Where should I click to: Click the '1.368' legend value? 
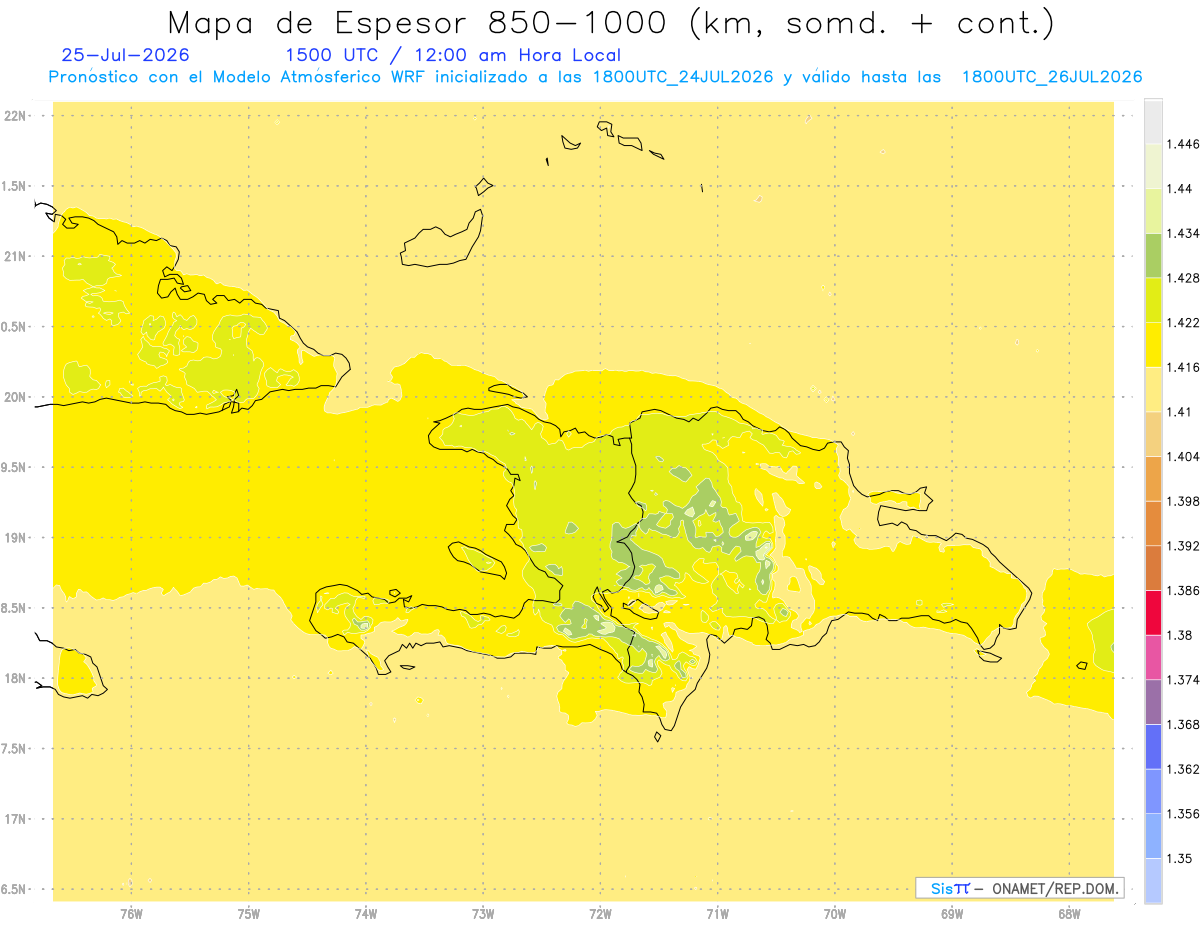pos(1182,724)
